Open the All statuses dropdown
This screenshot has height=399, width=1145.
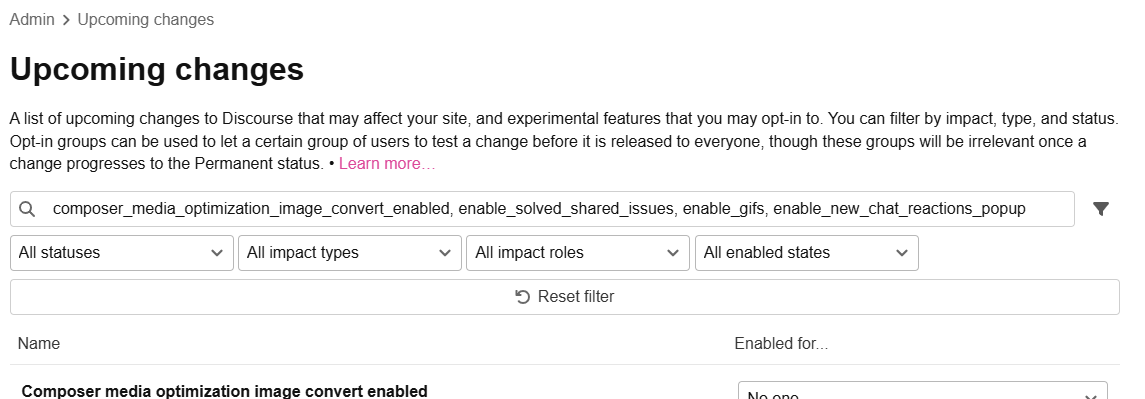122,253
